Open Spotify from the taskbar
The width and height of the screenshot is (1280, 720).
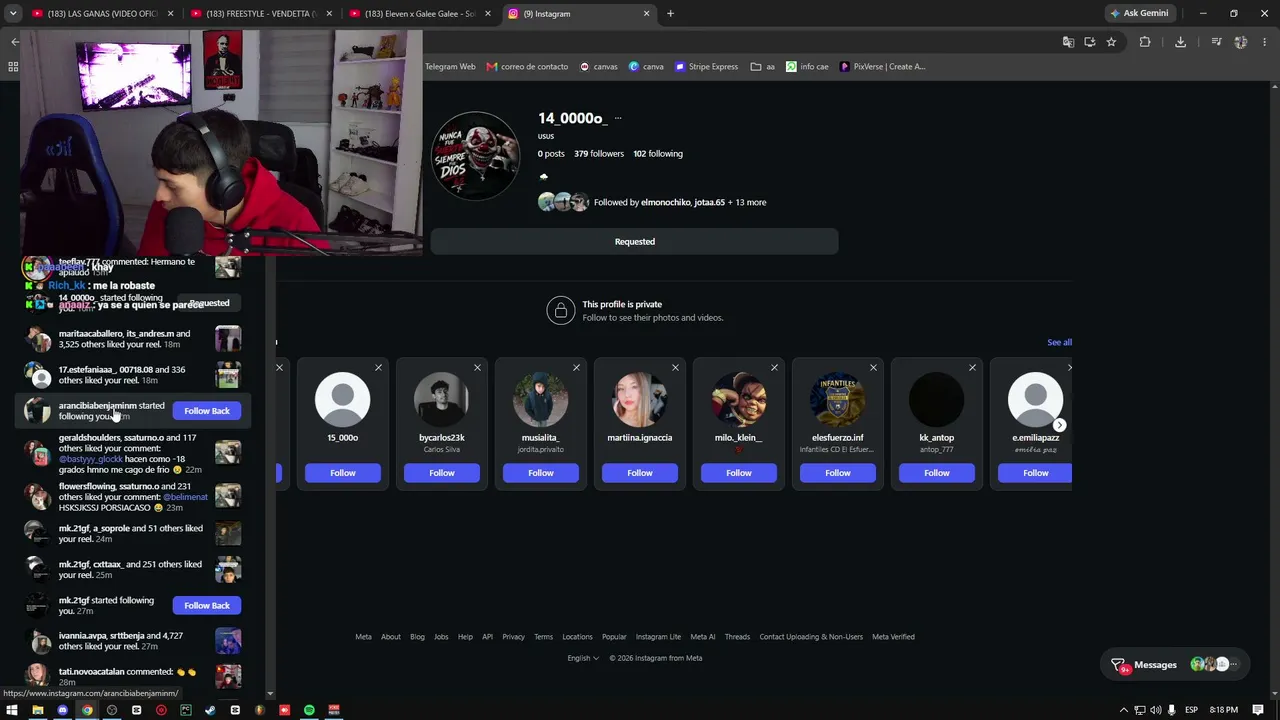[x=309, y=710]
